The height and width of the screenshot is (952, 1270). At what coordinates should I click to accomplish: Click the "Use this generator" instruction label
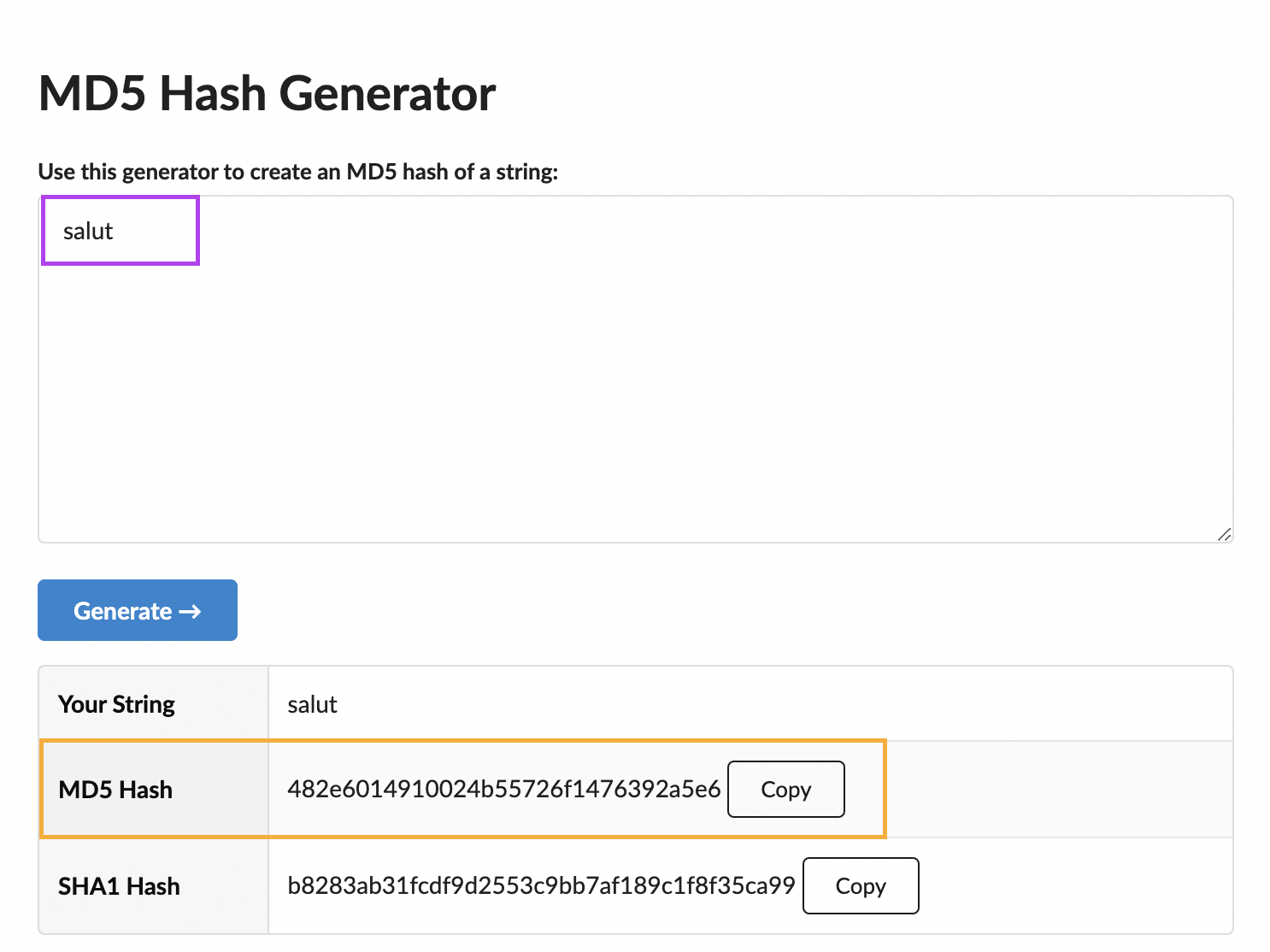(297, 172)
